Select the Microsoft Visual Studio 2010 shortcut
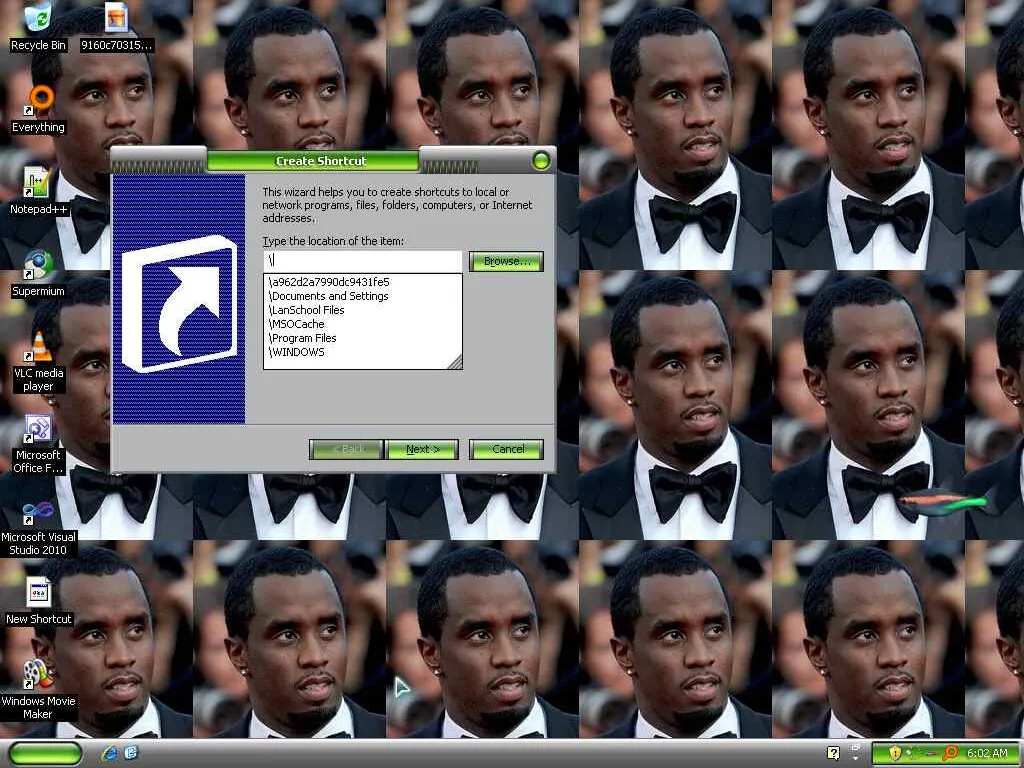 tap(38, 526)
